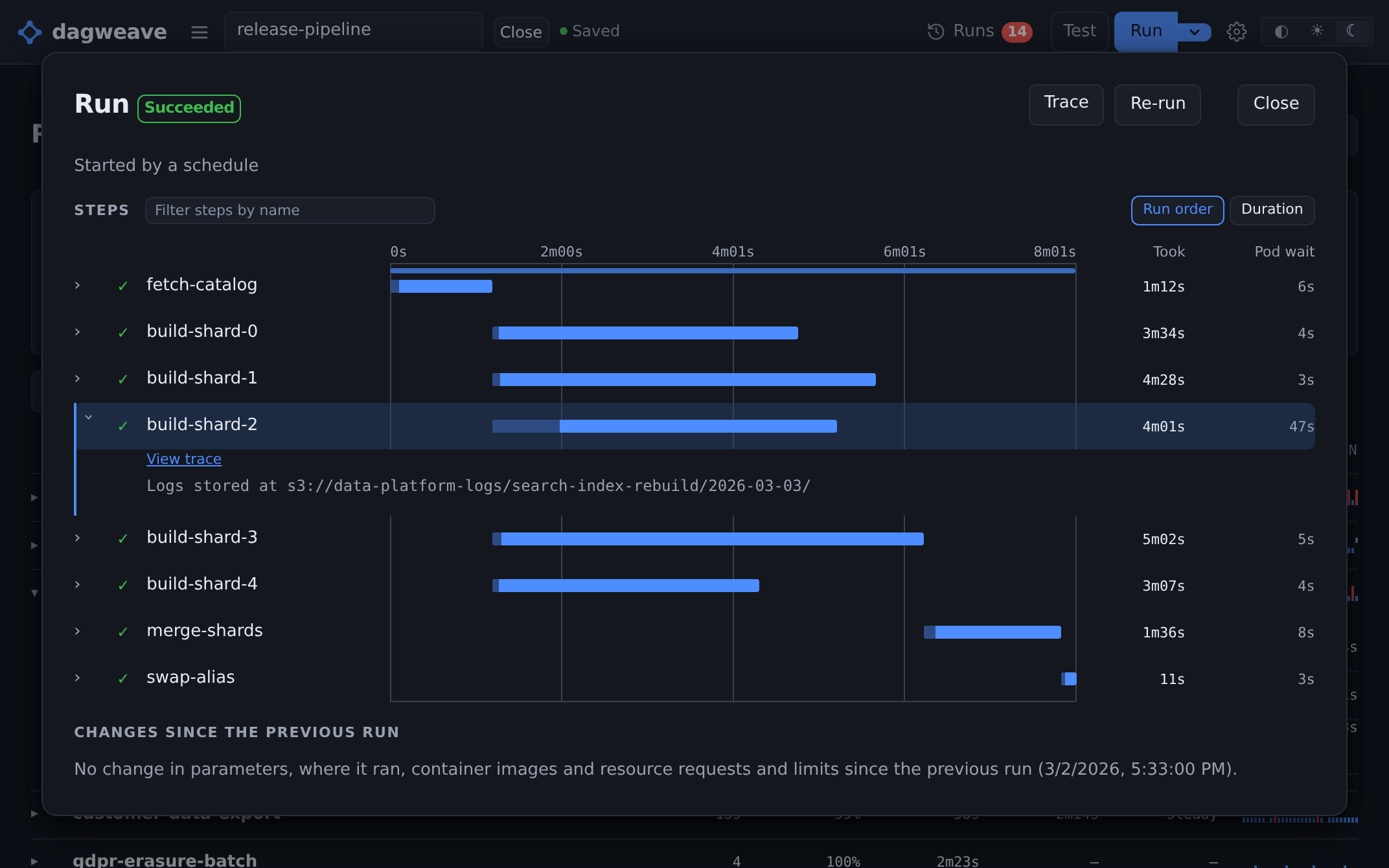Click the 5m02s took value
Image resolution: width=1389 pixels, height=868 pixels.
click(x=1163, y=540)
